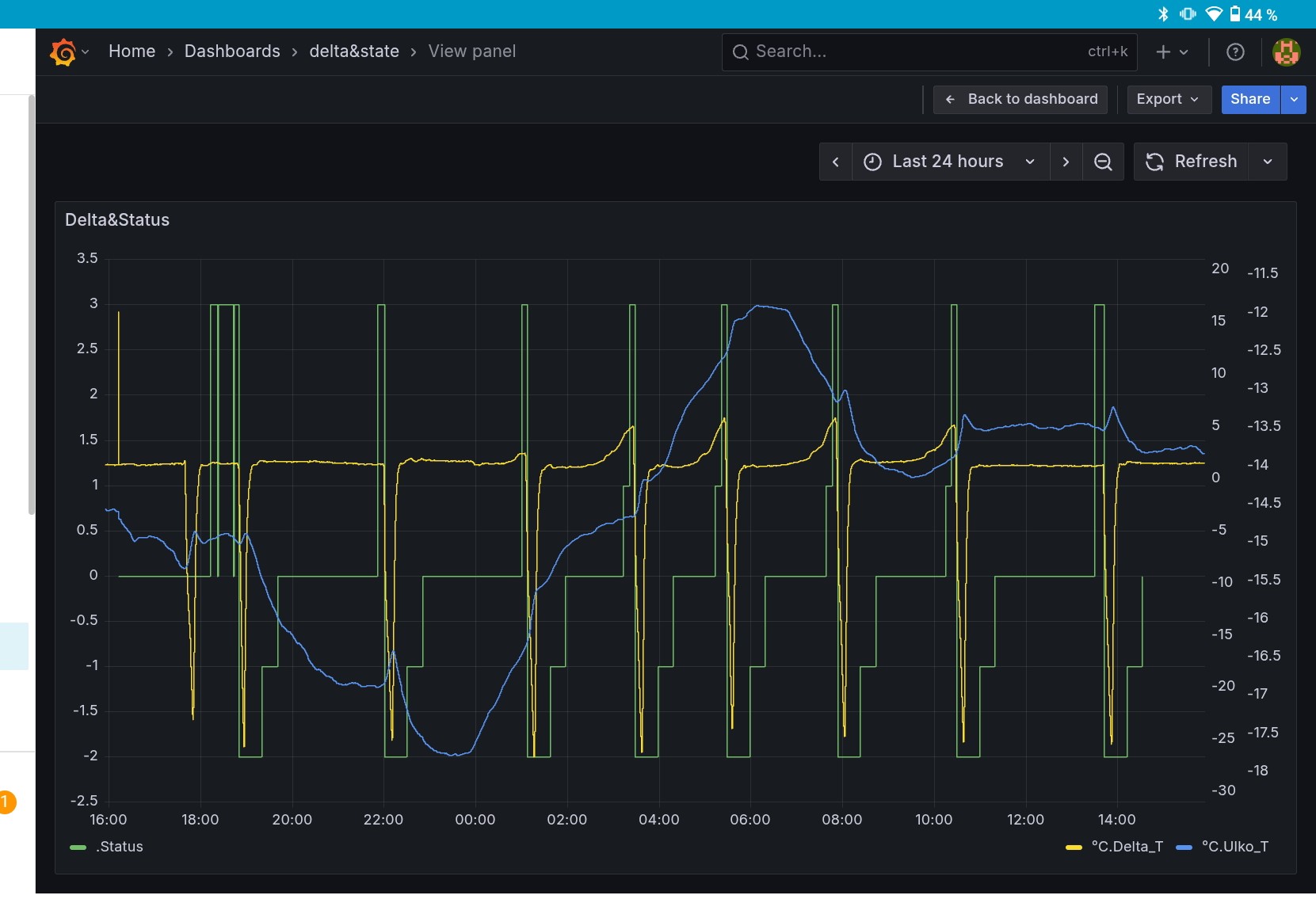Open the Export dropdown menu
The height and width of the screenshot is (899, 1316).
[1168, 100]
